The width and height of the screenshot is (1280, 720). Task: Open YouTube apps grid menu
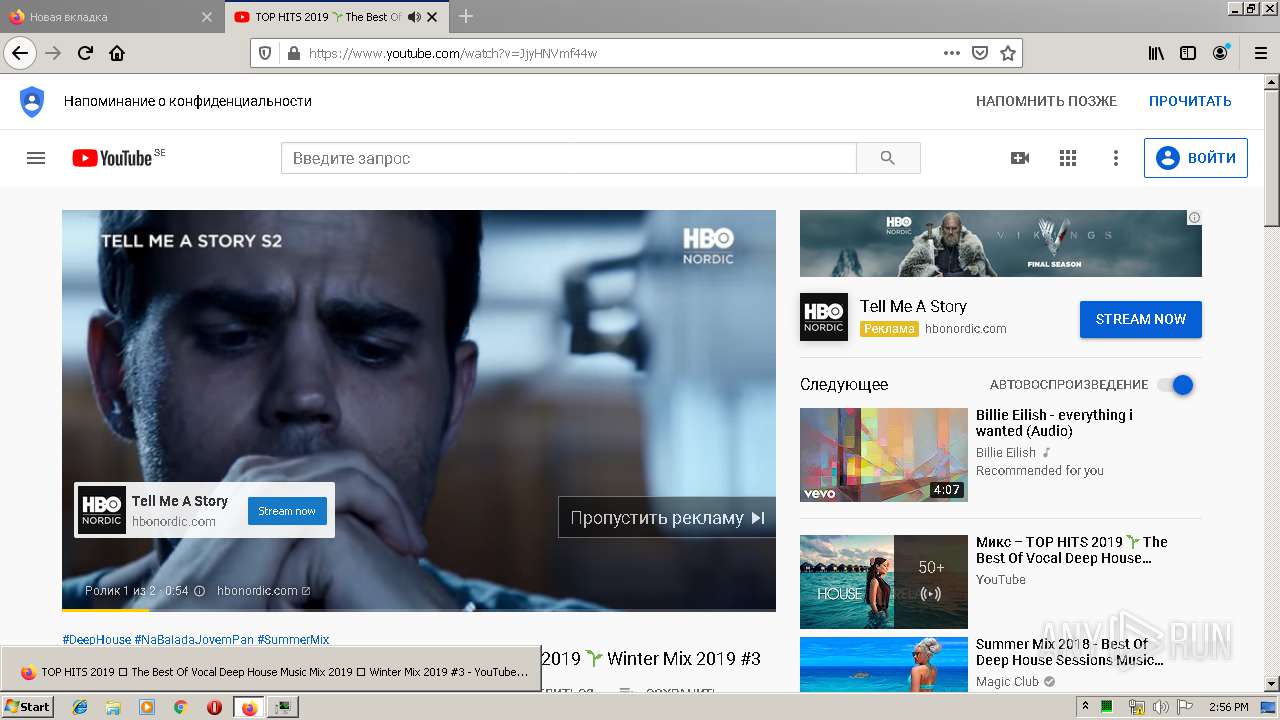[x=1068, y=158]
